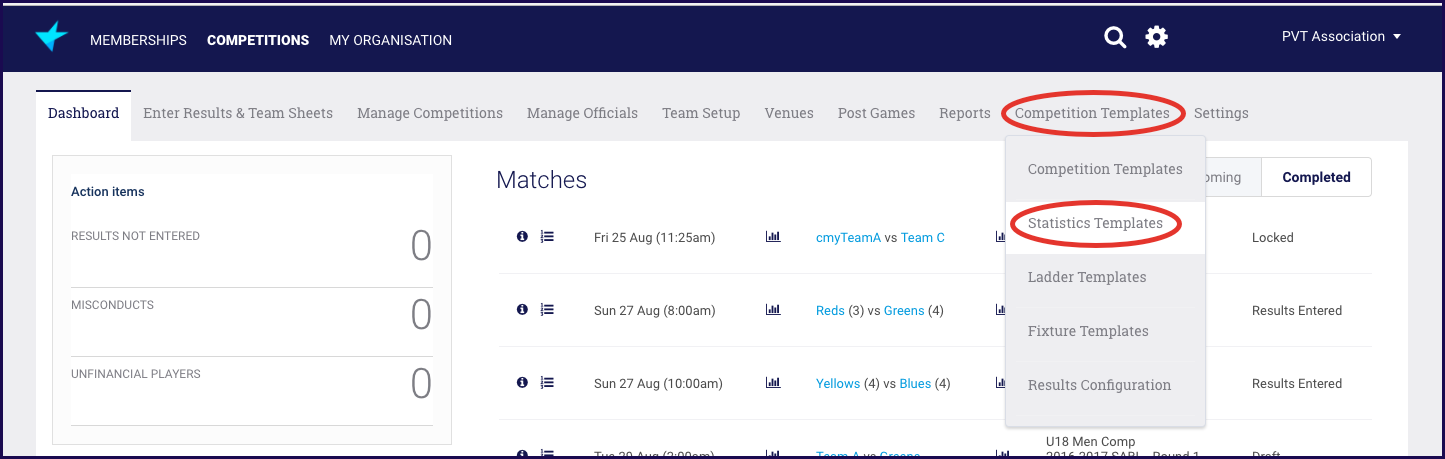Viewport: 1445px width, 459px height.
Task: Open Enter Results & Team Sheets tab
Action: [238, 113]
